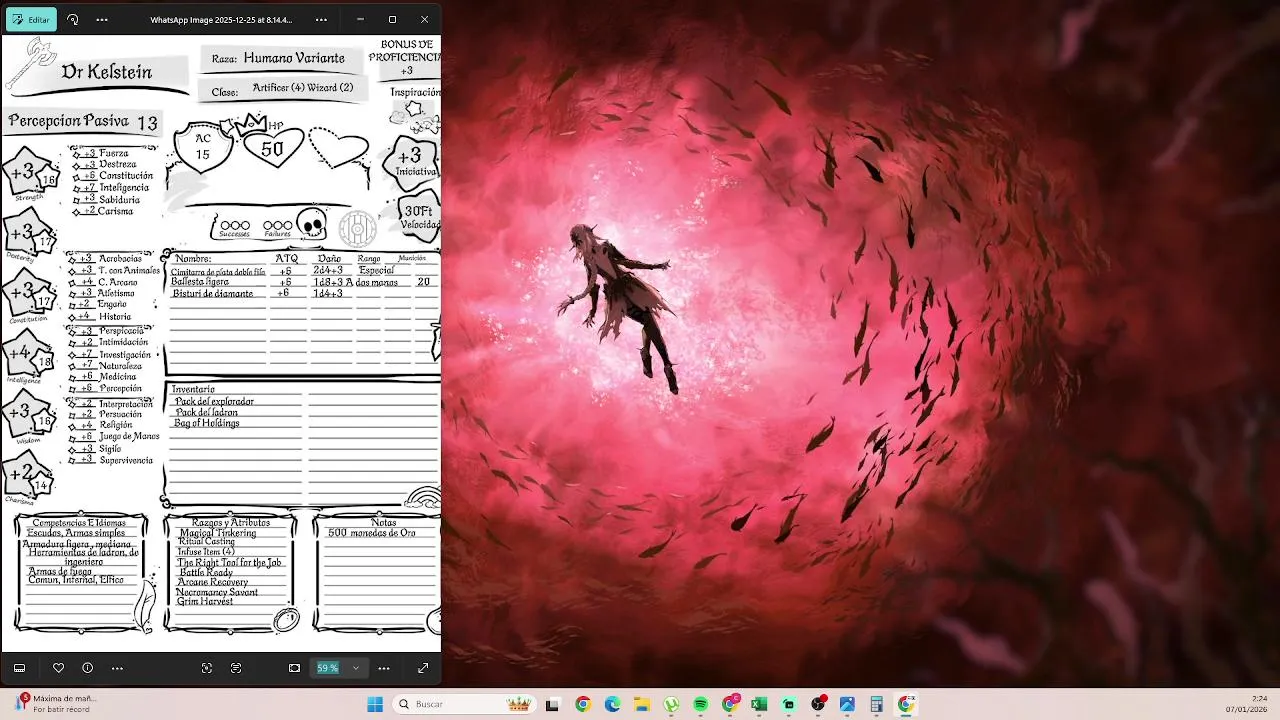Click the Magical Tinkering trait
Viewport: 1280px width, 720px height.
(x=218, y=533)
